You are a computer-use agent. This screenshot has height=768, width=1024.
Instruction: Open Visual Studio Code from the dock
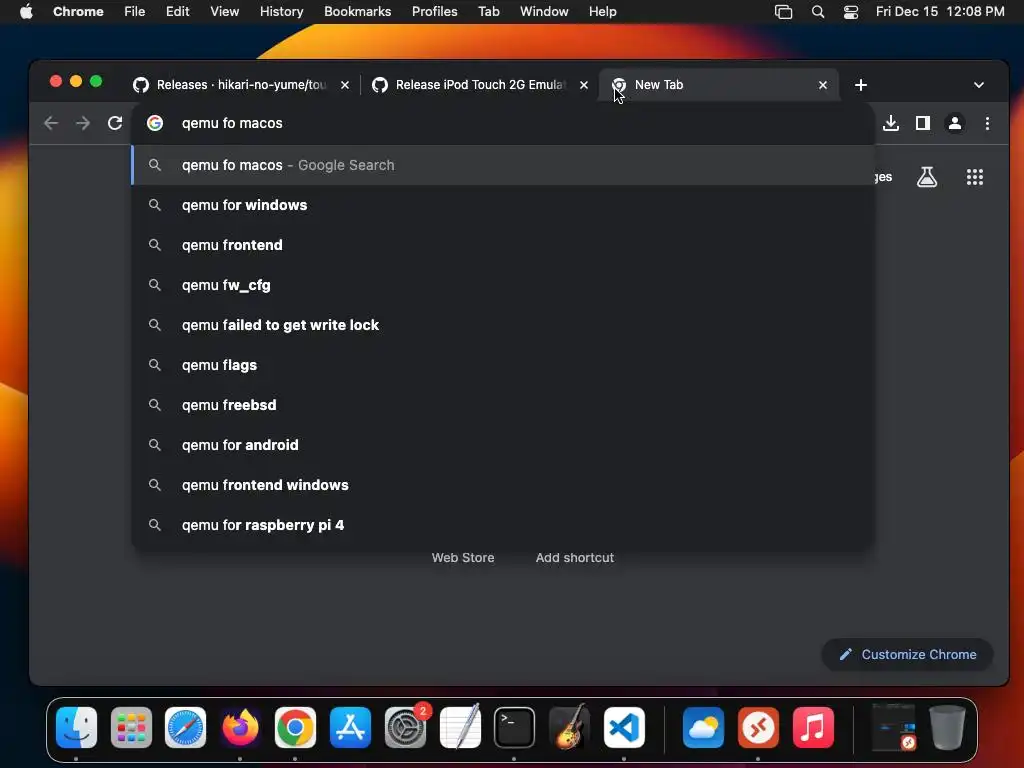(624, 728)
